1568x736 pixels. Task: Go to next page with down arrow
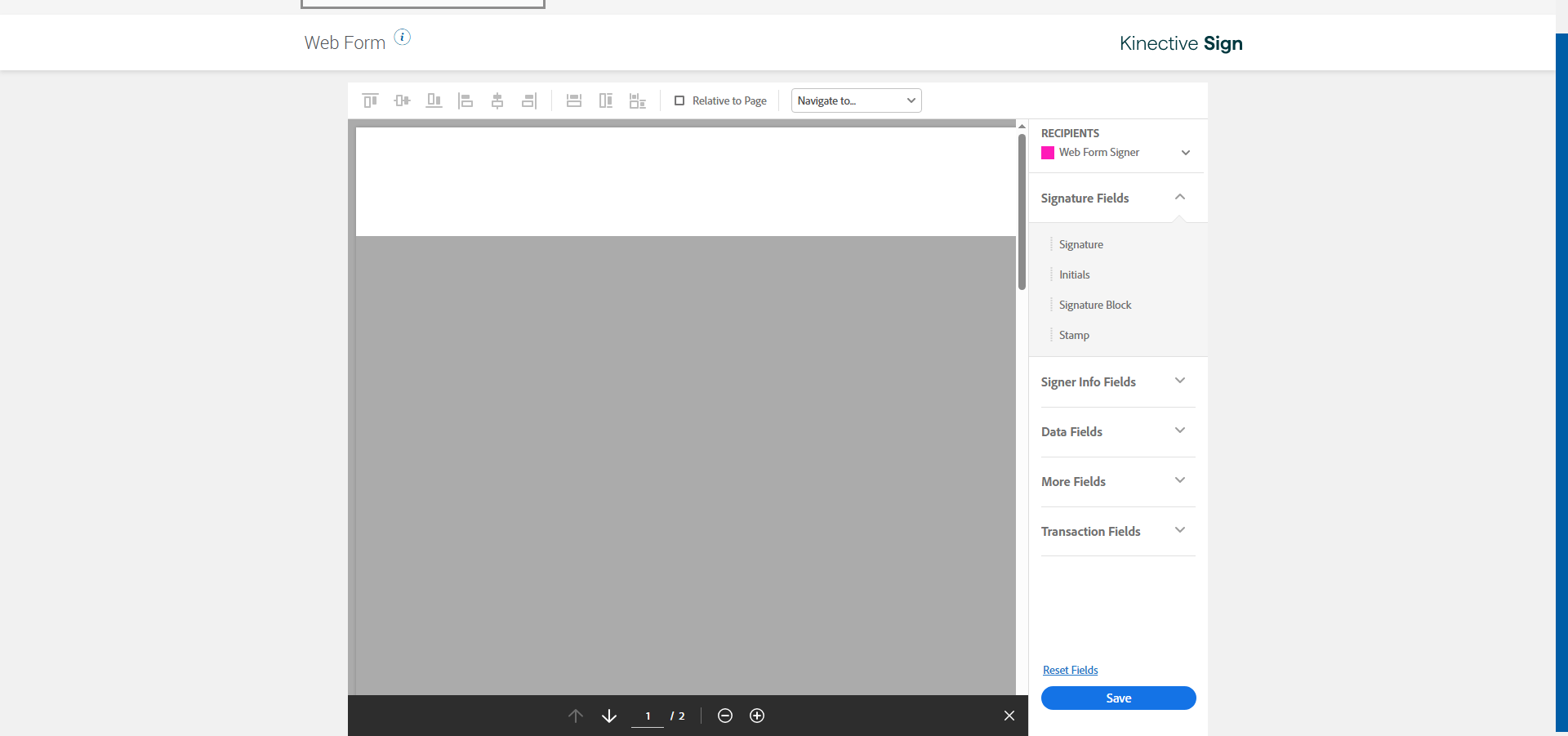pyautogui.click(x=609, y=716)
